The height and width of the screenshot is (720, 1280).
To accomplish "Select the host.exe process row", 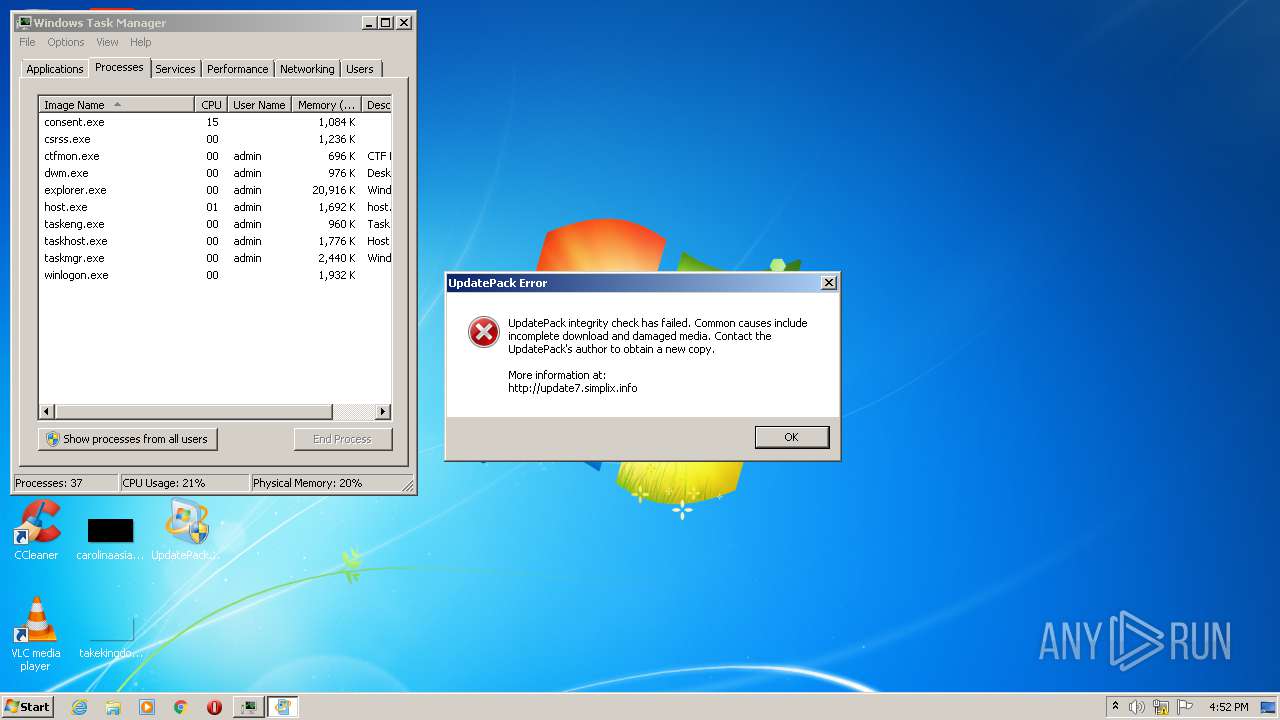I will coord(215,207).
